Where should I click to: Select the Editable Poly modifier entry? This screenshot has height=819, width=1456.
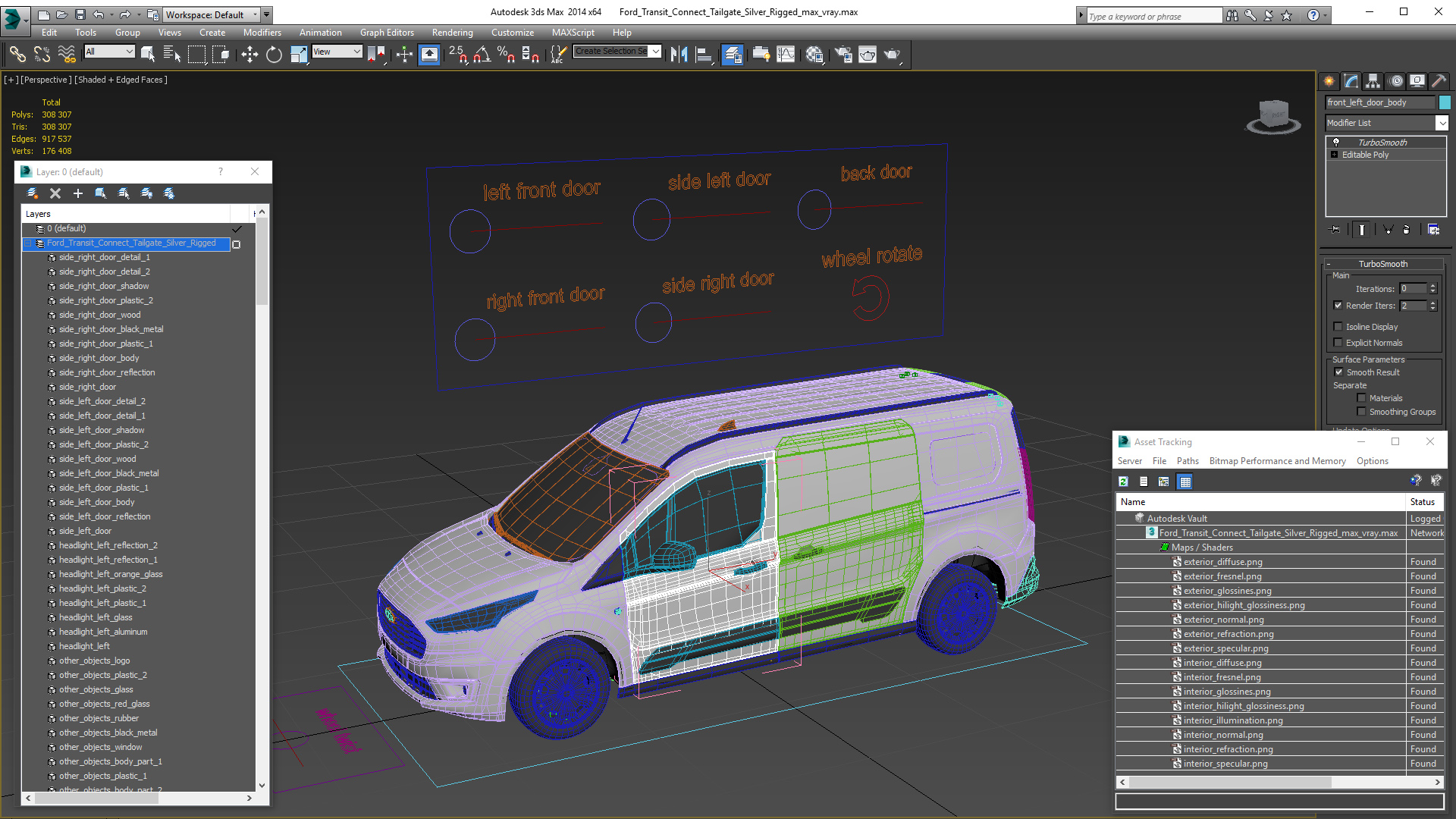click(1365, 155)
